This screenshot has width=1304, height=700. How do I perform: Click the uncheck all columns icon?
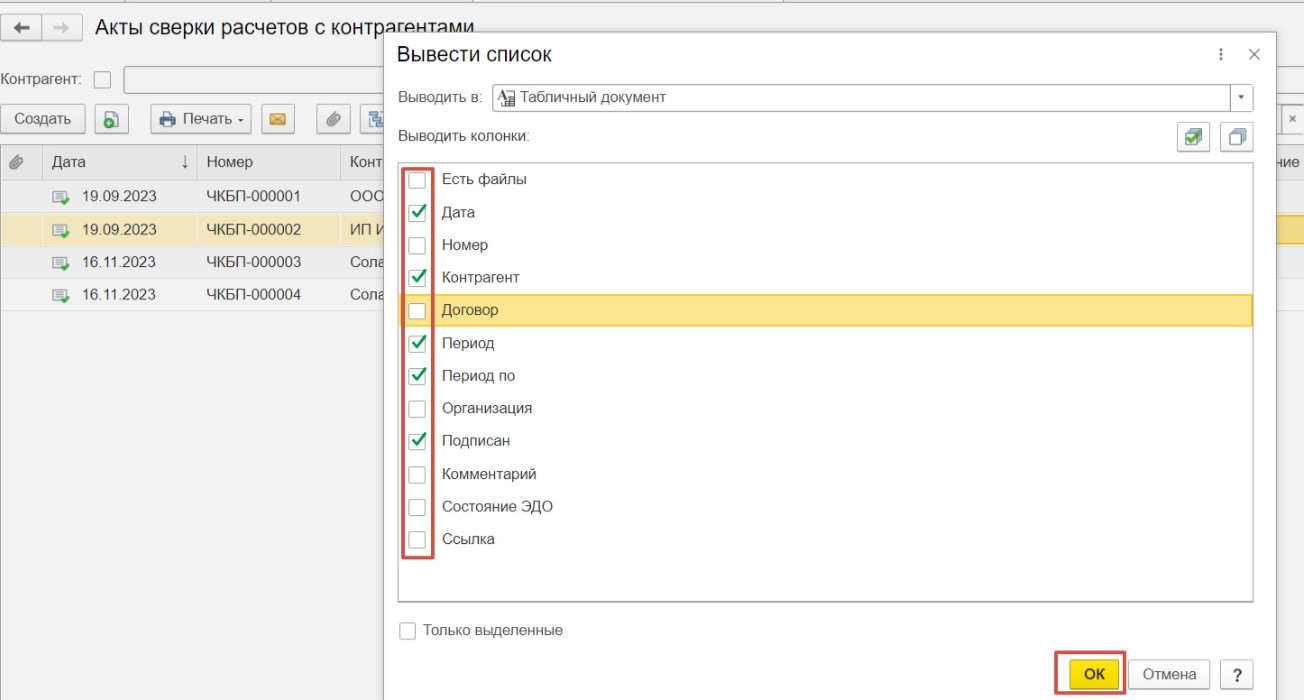pyautogui.click(x=1237, y=137)
